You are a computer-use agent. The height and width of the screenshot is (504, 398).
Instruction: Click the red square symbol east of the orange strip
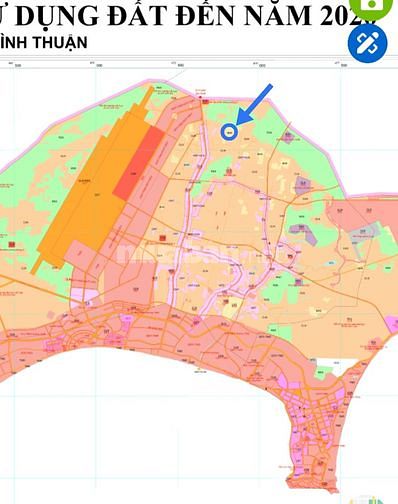tap(162, 238)
